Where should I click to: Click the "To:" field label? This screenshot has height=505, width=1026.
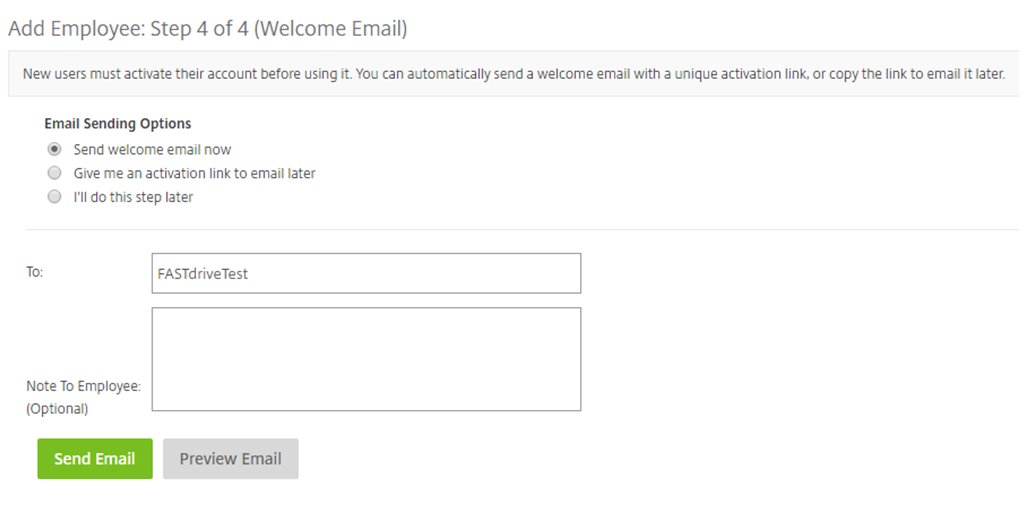click(35, 271)
